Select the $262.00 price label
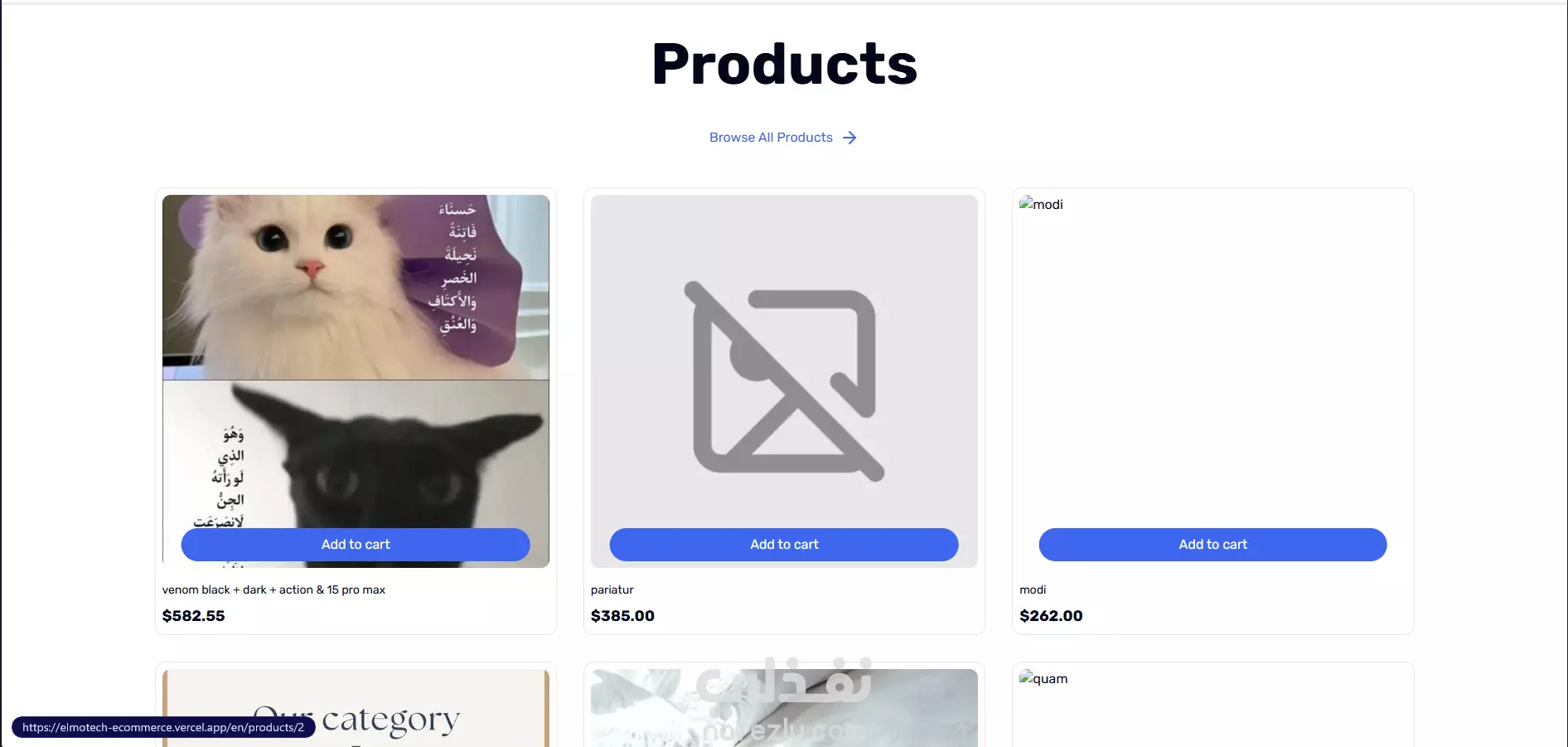 point(1051,616)
